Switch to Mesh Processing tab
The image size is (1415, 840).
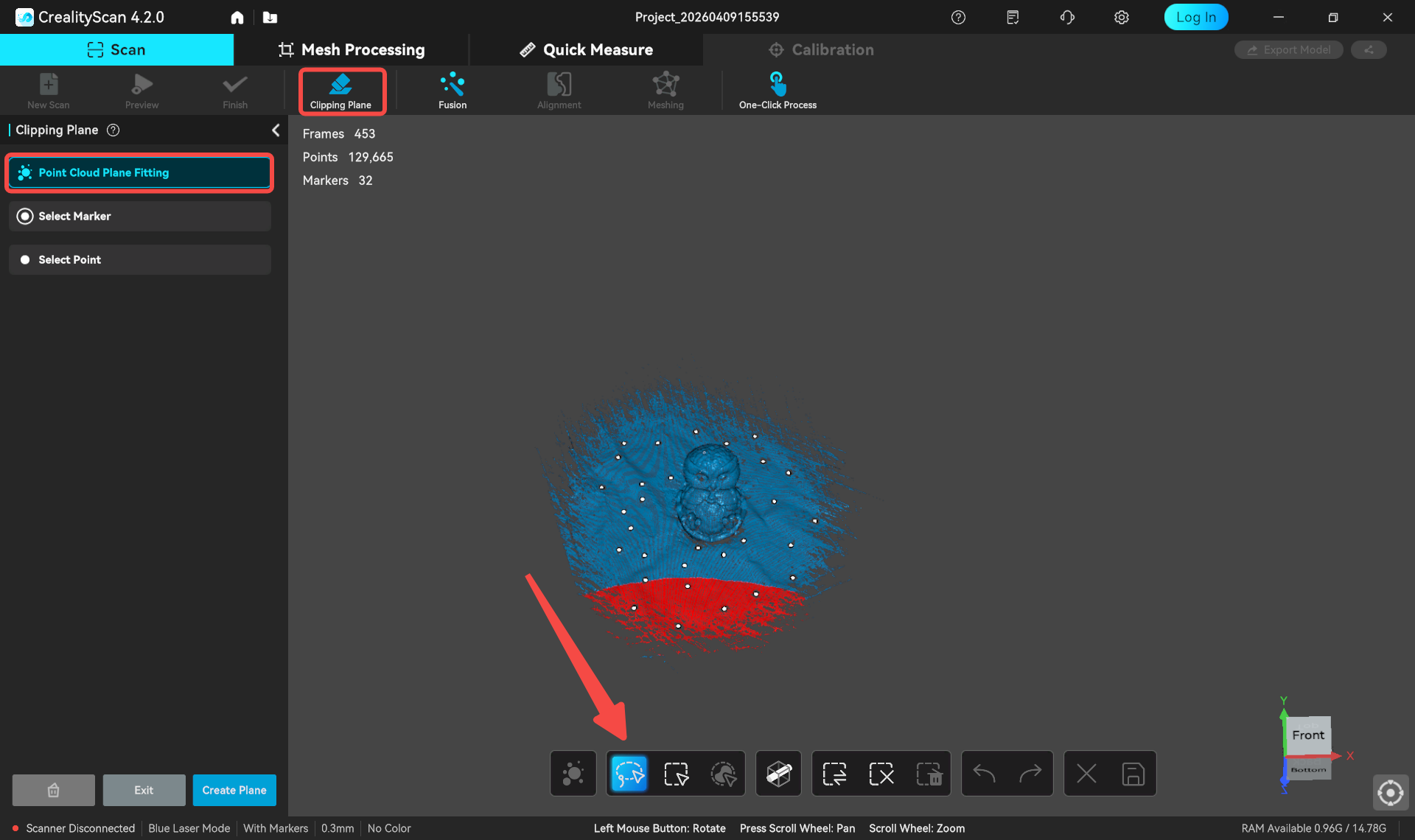tap(352, 49)
